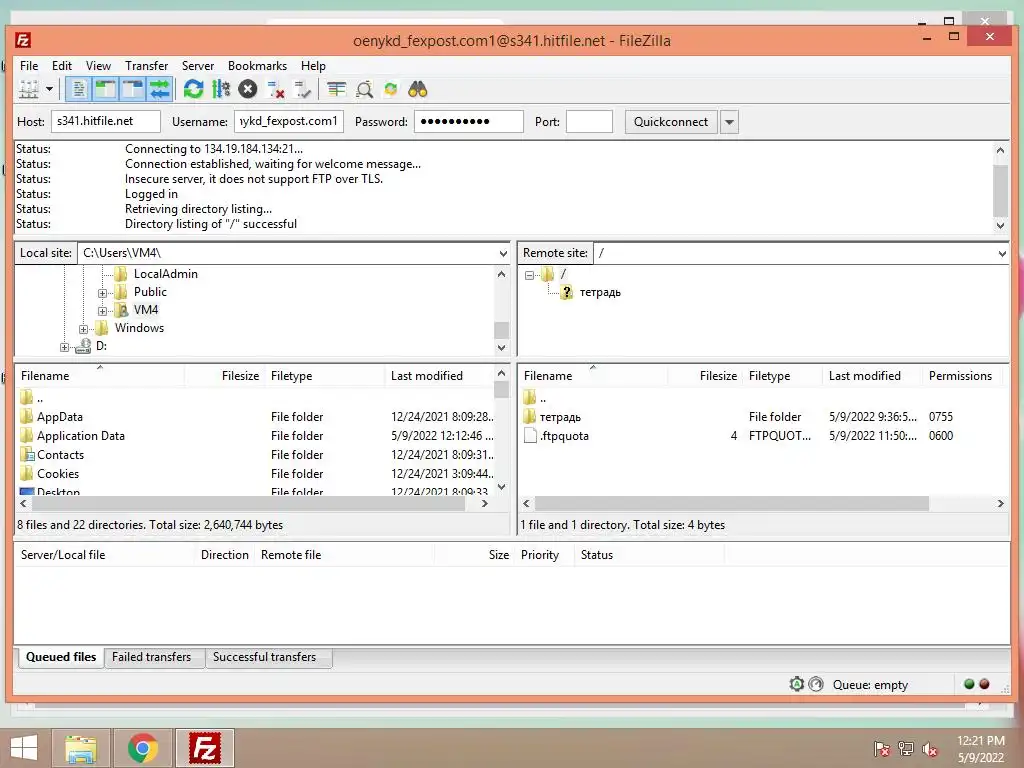
Task: Click remote file list horizontal scrollbar
Action: pos(731,504)
